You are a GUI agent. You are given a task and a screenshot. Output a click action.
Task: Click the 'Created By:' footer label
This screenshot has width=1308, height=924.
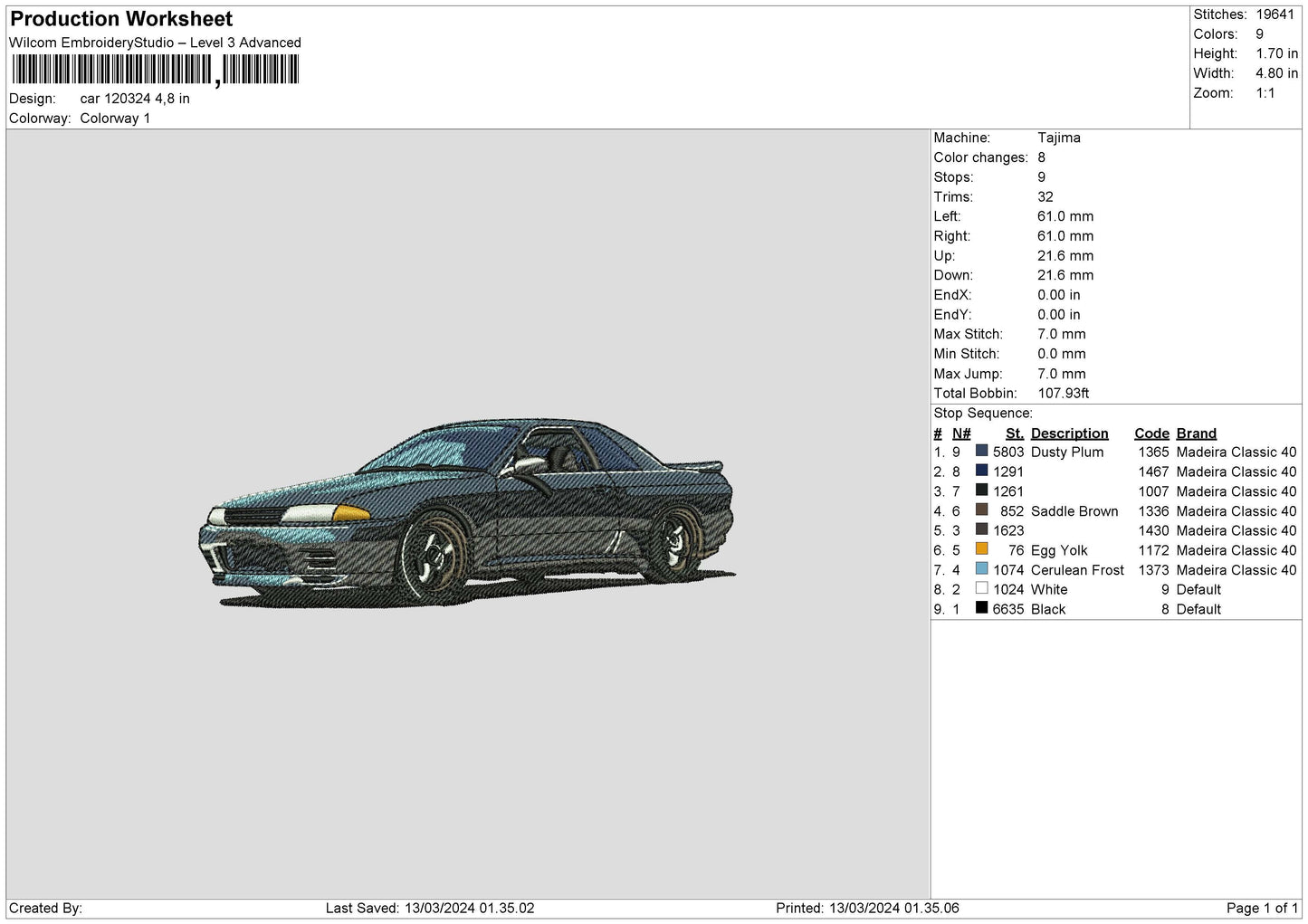point(45,909)
